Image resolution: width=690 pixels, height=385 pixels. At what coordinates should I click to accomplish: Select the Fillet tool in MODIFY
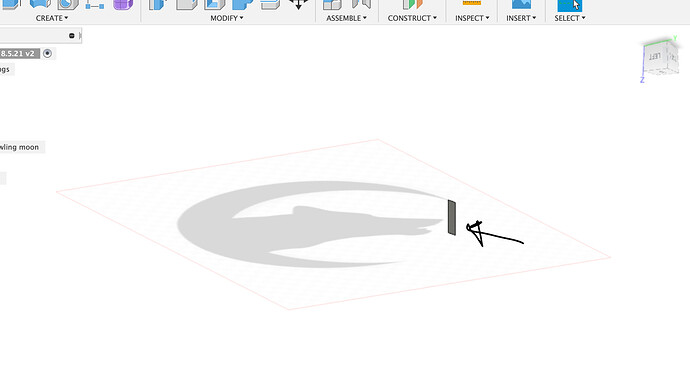[186, 4]
